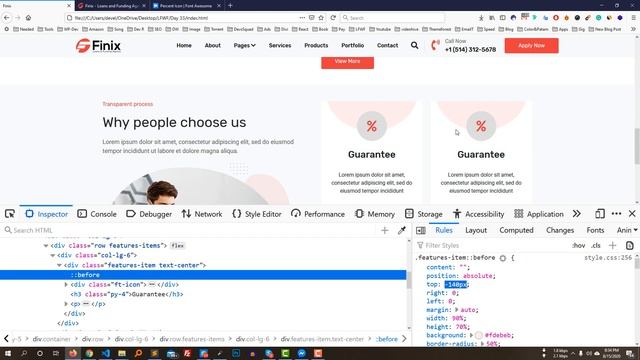
Task: Open the Style Editor panel
Action: 257,214
